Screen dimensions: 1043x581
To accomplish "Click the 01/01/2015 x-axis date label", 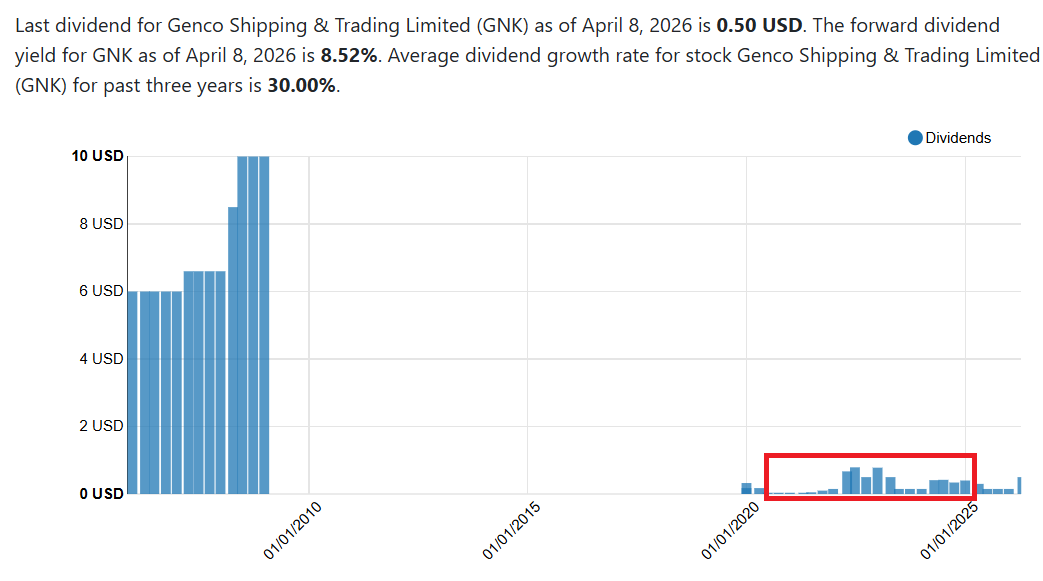I will tap(509, 528).
